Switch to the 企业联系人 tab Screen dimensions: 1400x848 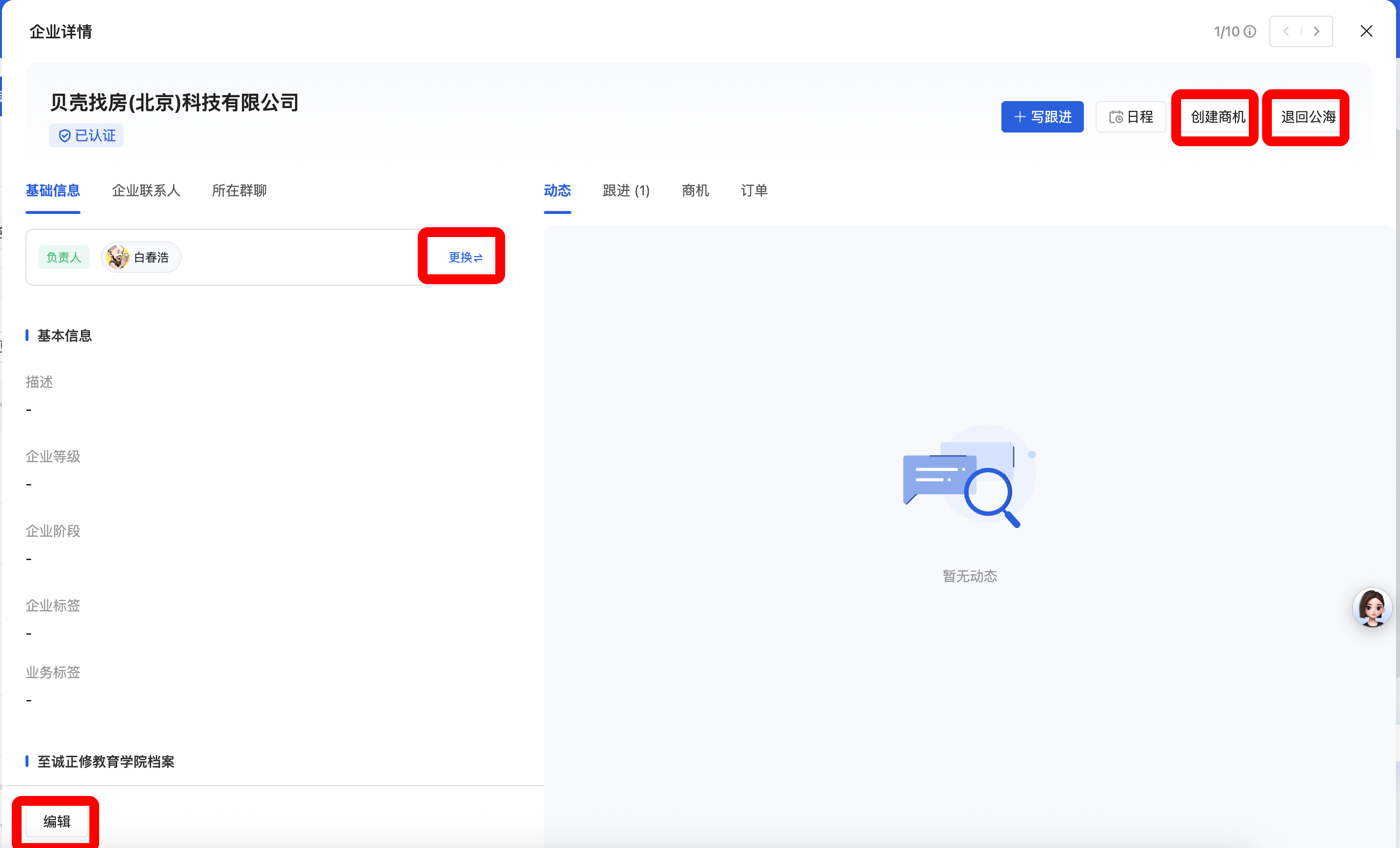pos(146,191)
